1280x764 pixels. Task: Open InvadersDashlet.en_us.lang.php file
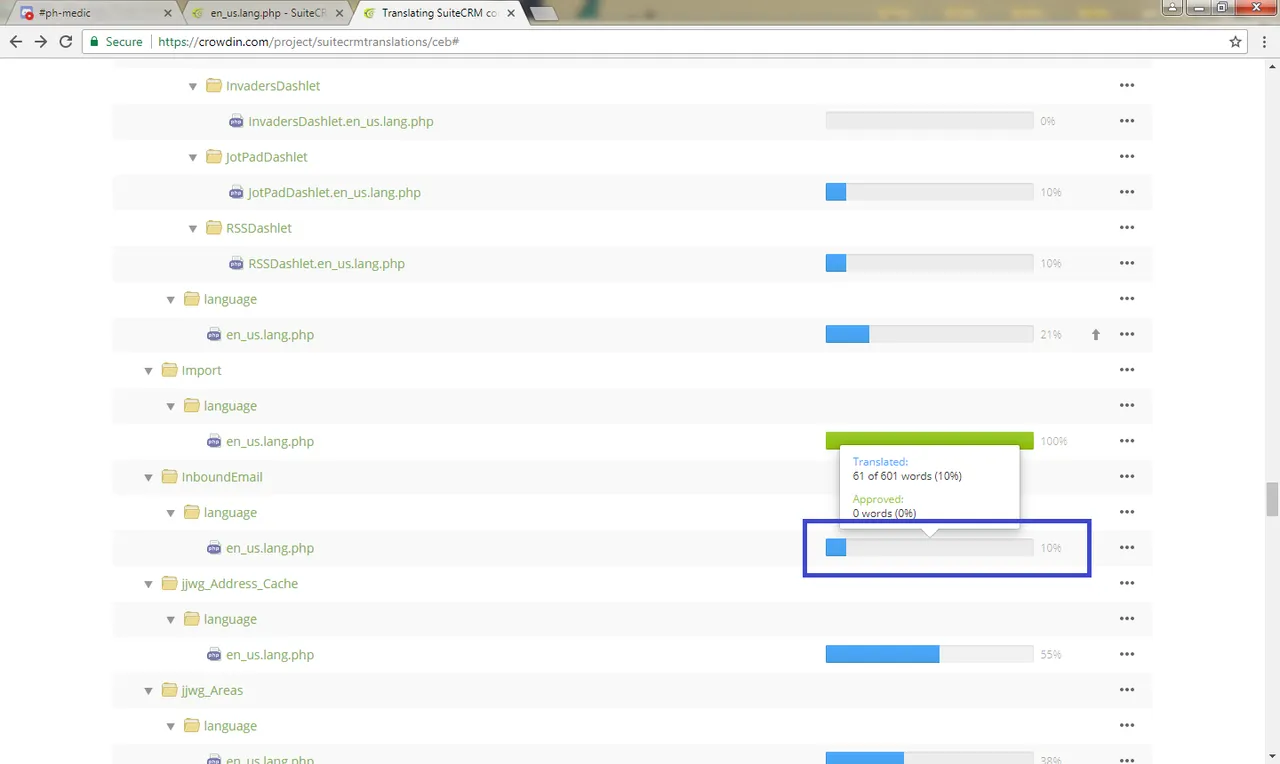(341, 121)
